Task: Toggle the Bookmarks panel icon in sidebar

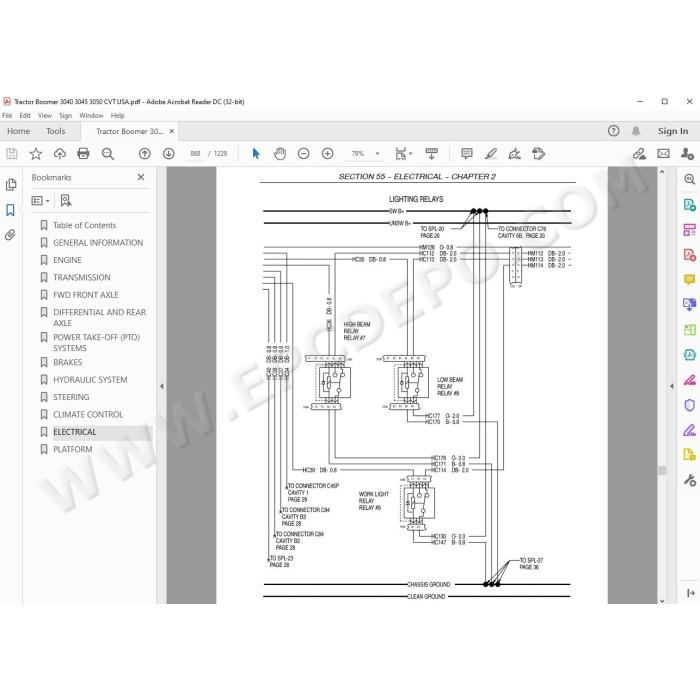Action: point(10,210)
